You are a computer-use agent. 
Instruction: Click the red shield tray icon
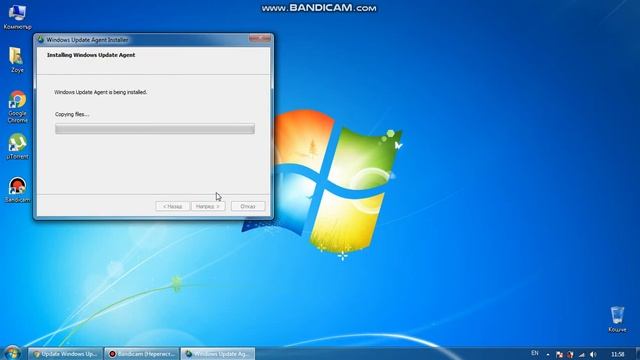(570, 355)
